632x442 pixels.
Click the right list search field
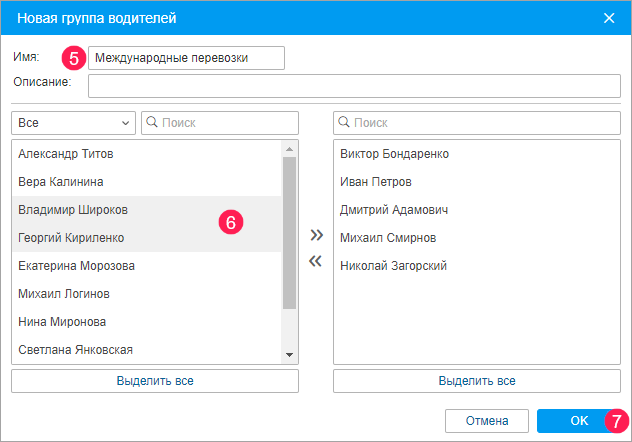[x=476, y=122]
